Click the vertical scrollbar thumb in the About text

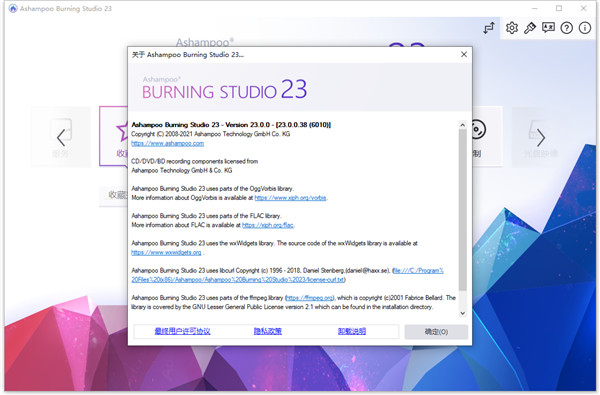463,210
